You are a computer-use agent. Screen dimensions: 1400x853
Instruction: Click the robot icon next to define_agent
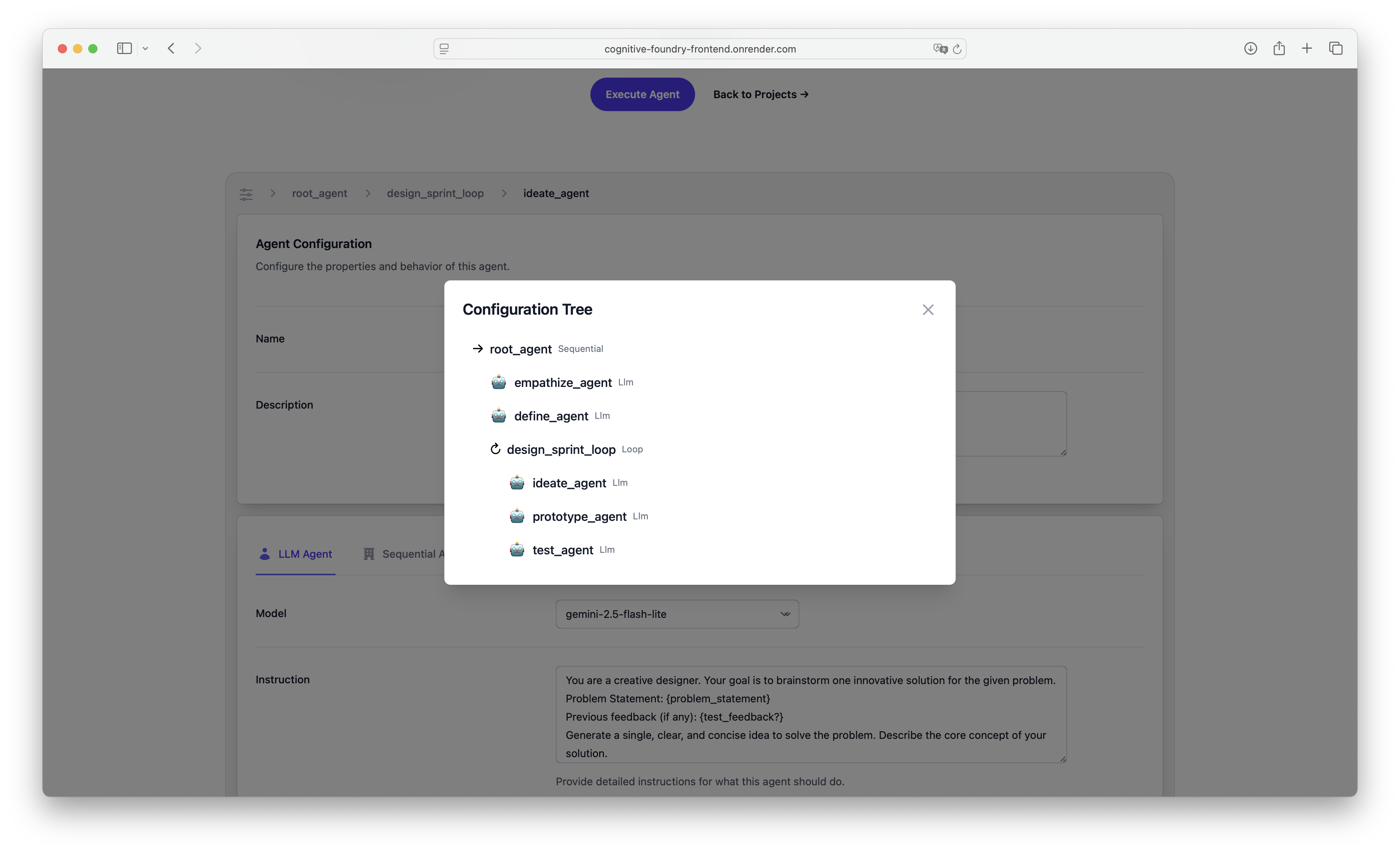(498, 416)
